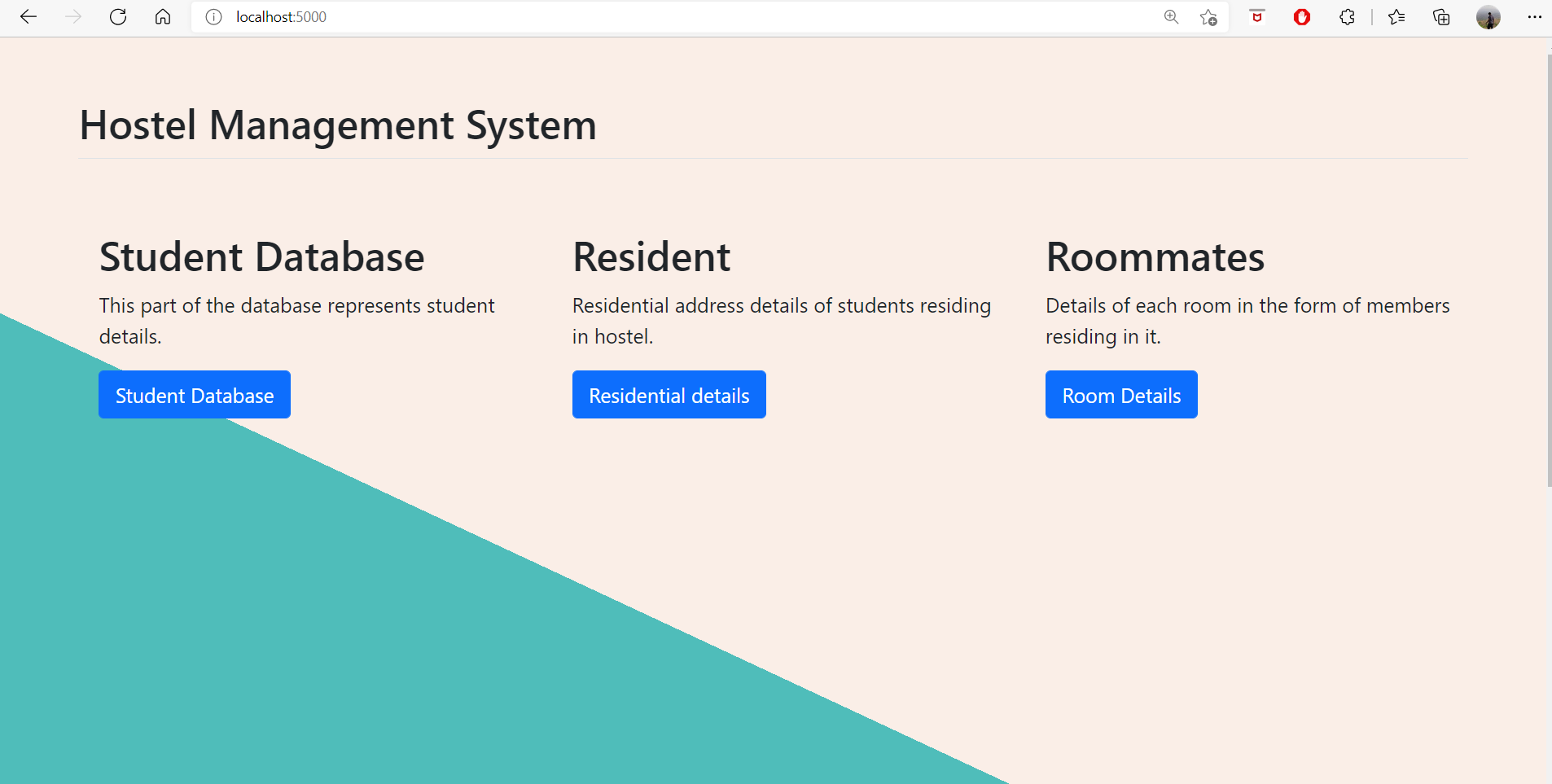Open the Residential details button
1552x784 pixels.
pos(669,395)
